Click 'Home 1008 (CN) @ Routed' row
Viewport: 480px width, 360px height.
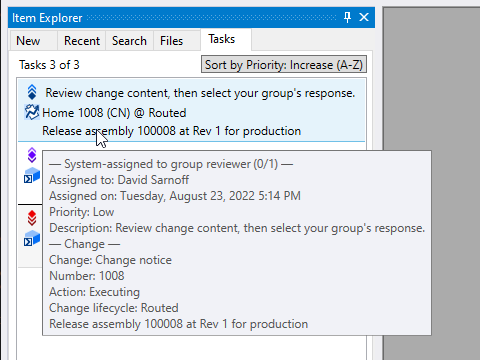pyautogui.click(x=114, y=113)
